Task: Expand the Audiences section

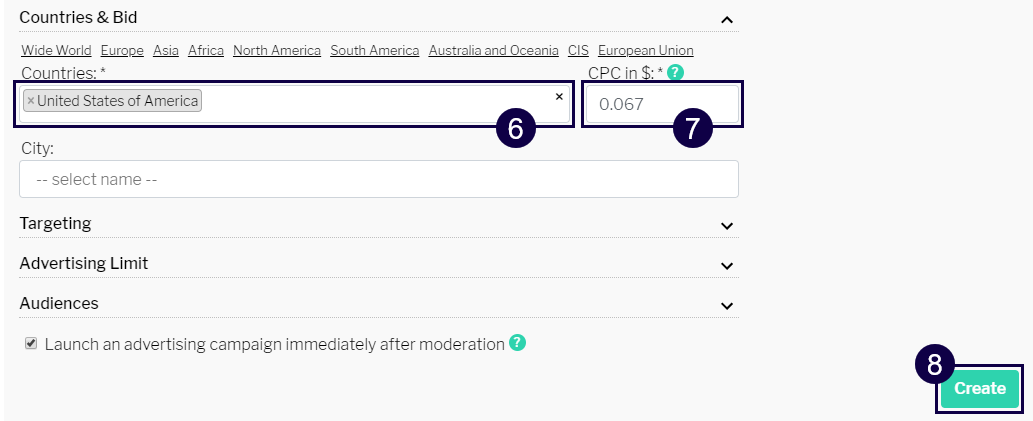Action: click(x=727, y=305)
